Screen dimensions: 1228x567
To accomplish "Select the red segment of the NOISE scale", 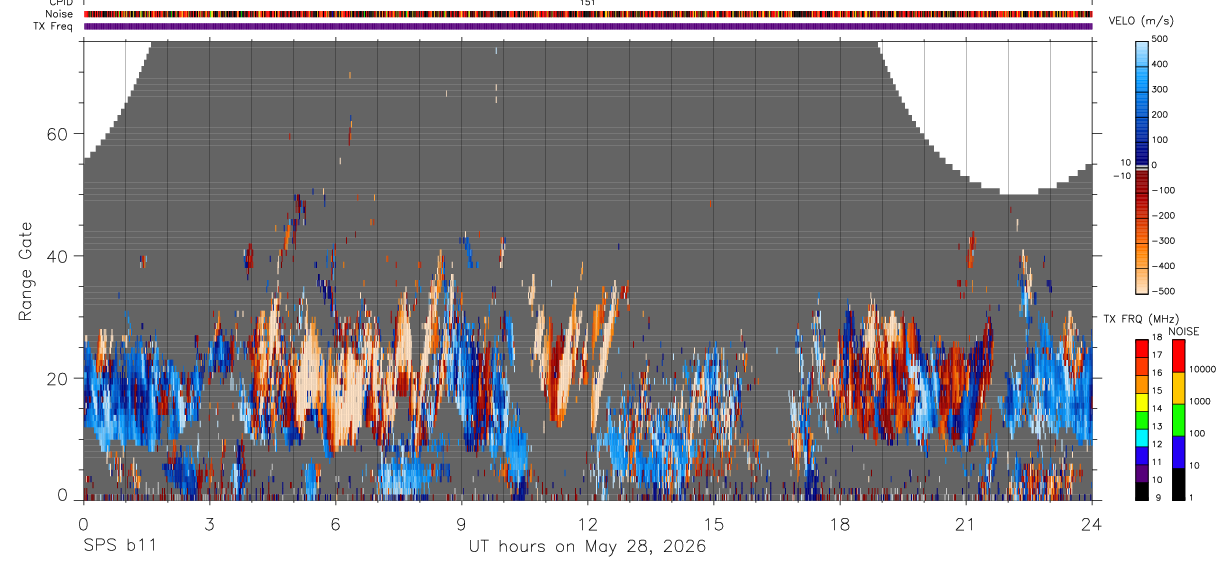I will tap(1179, 356).
